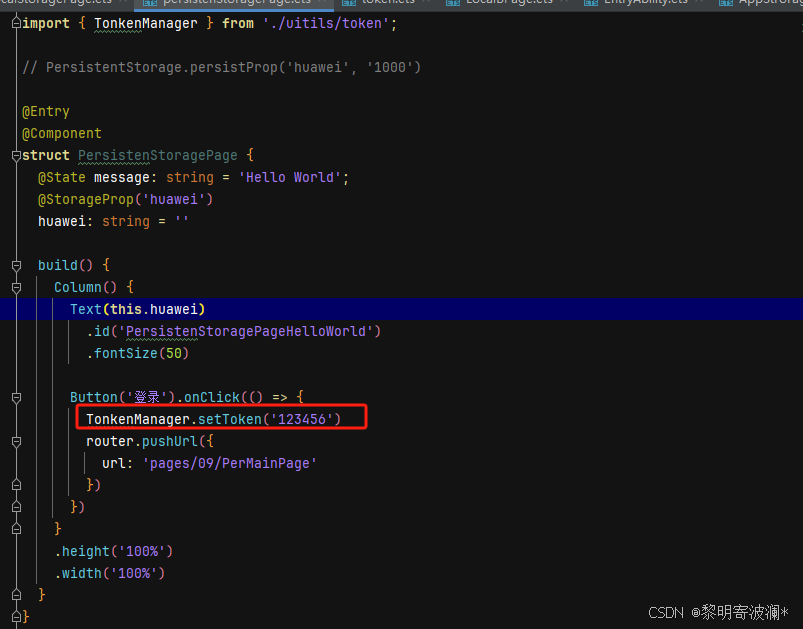Screen dimensions: 803x629
Task: Click the build() method name
Action: point(58,265)
